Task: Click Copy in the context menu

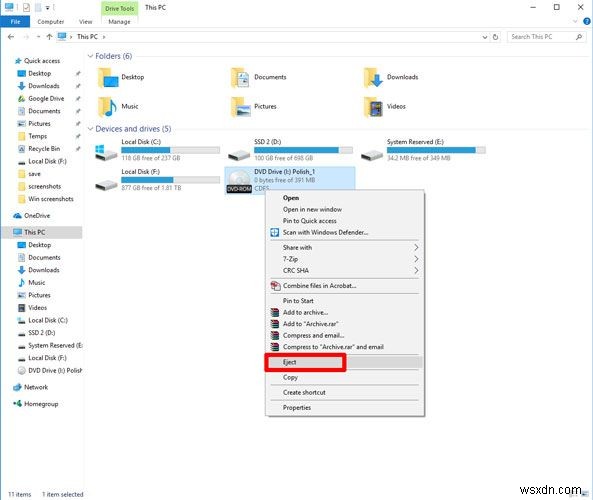Action: click(290, 377)
